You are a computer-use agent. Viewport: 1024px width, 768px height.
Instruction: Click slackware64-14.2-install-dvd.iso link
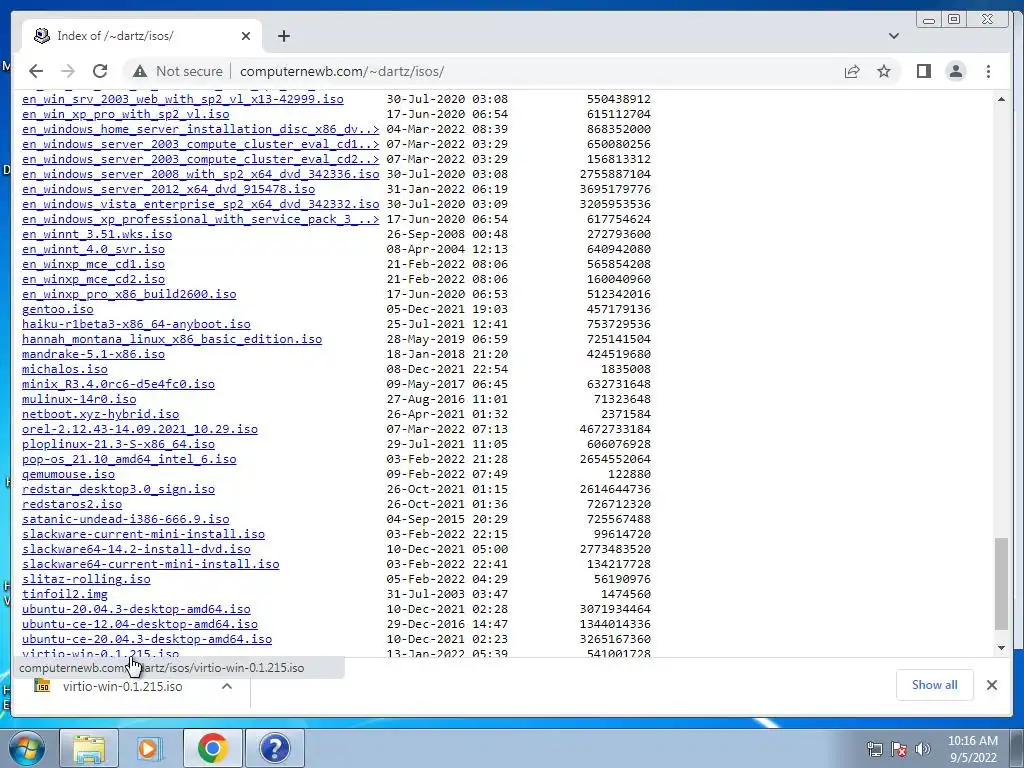coord(136,549)
